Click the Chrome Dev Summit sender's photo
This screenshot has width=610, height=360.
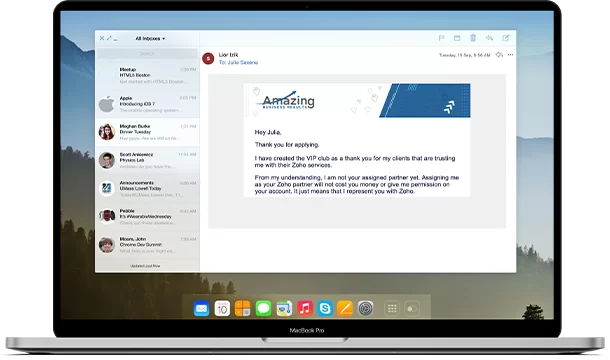107,245
